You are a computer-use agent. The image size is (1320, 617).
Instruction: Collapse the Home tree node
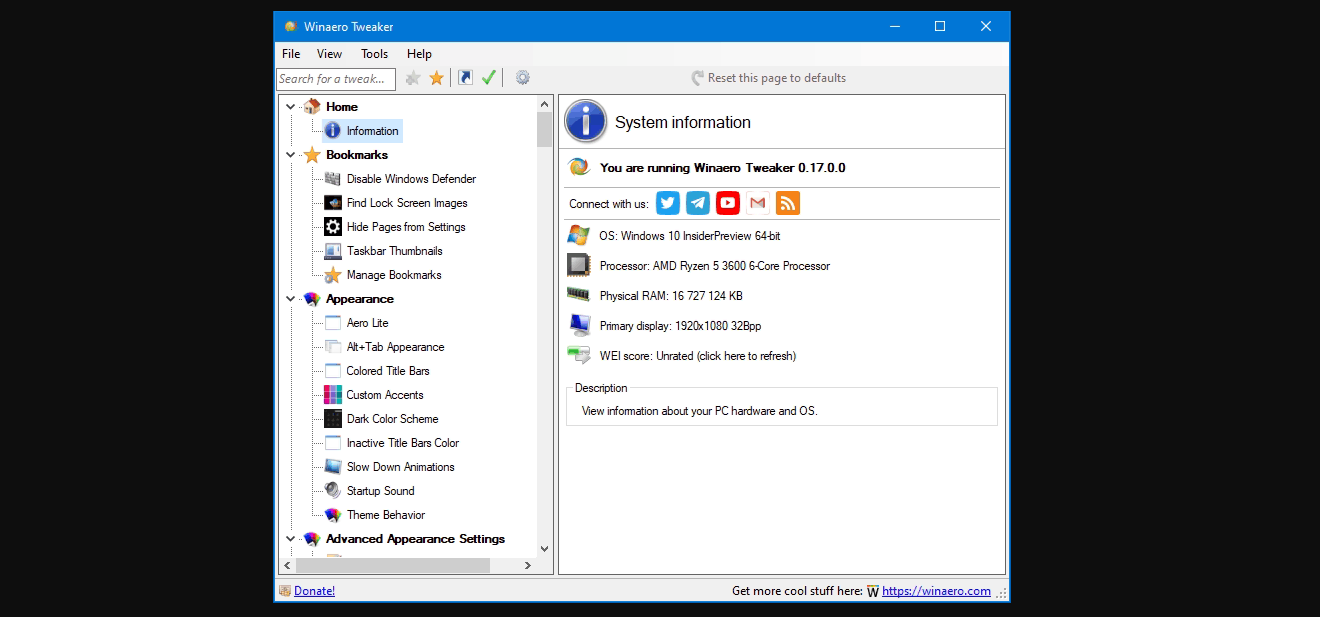click(x=291, y=107)
